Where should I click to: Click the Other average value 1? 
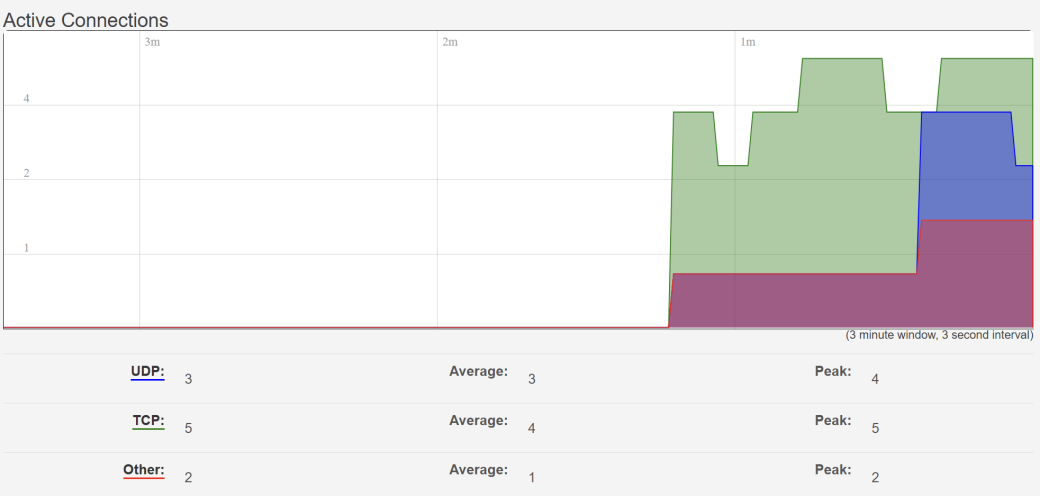531,477
